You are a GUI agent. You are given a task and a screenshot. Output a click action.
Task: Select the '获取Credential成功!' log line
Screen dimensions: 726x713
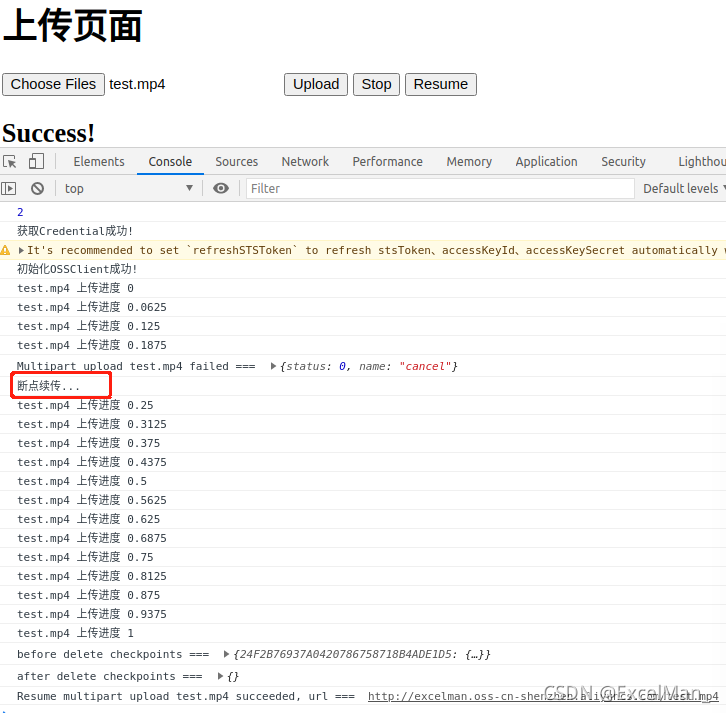click(75, 231)
